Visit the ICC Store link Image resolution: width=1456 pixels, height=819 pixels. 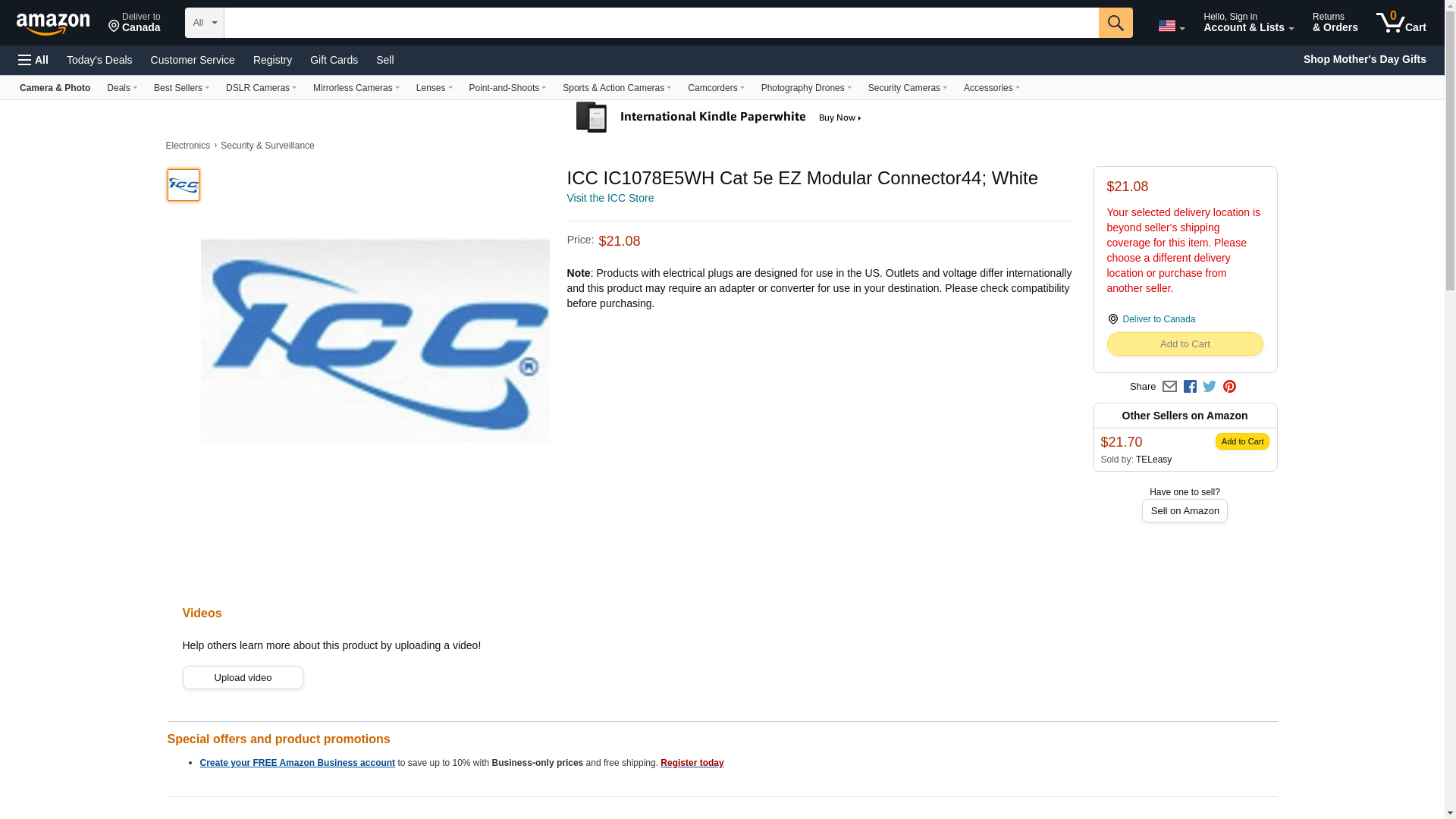(610, 198)
